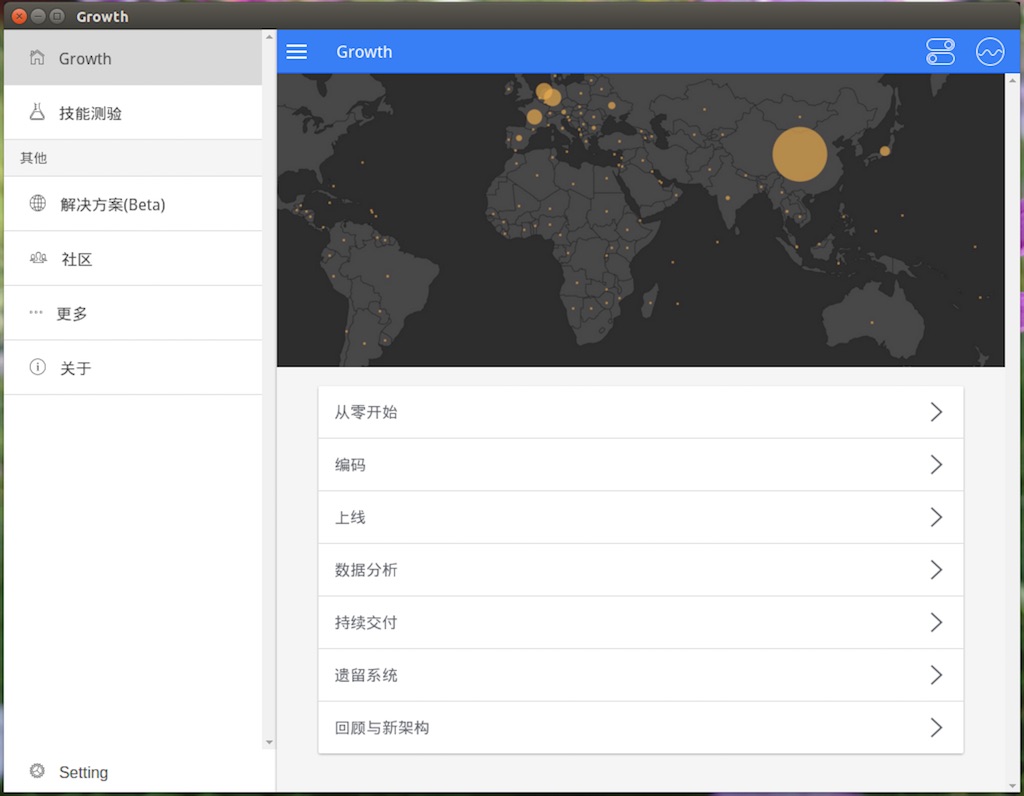
Task: Go to 社区 sidebar item
Action: click(133, 259)
